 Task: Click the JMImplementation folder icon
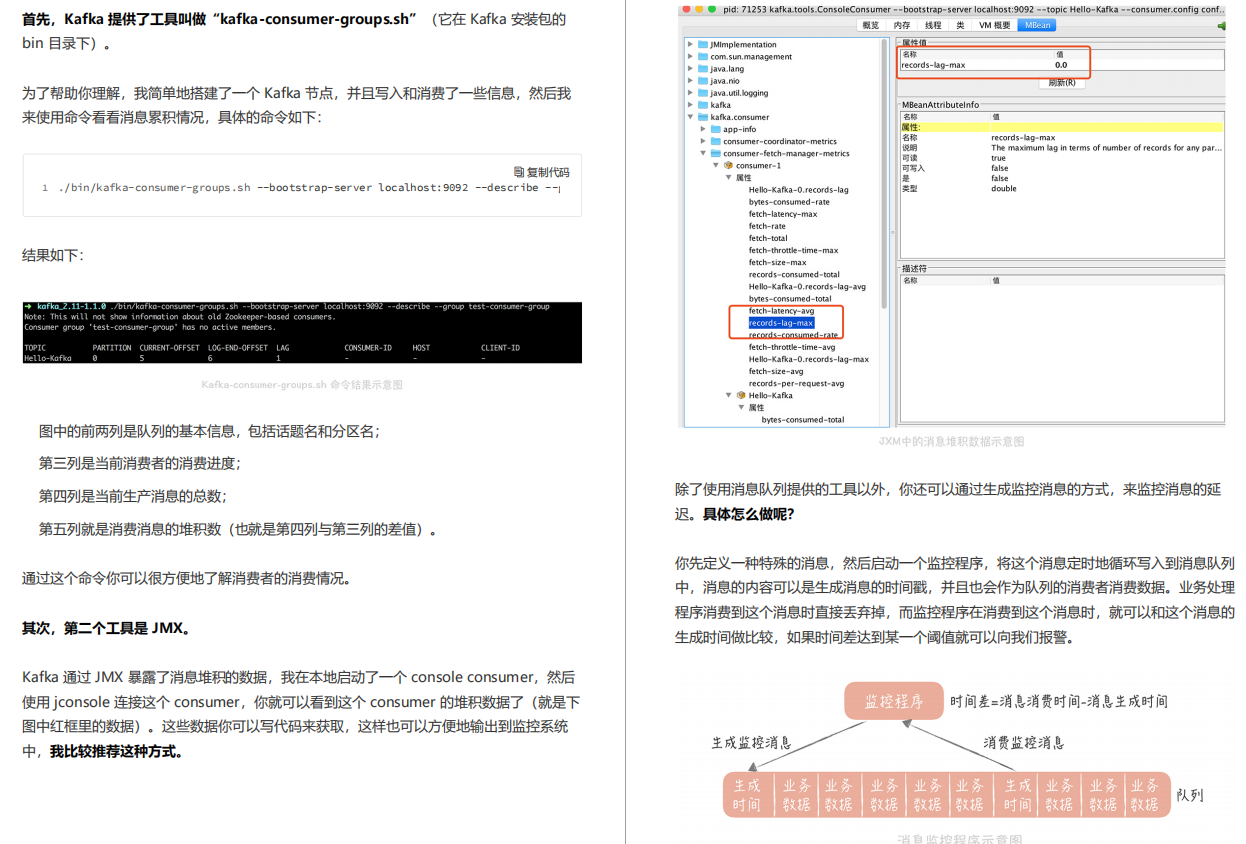click(x=703, y=45)
